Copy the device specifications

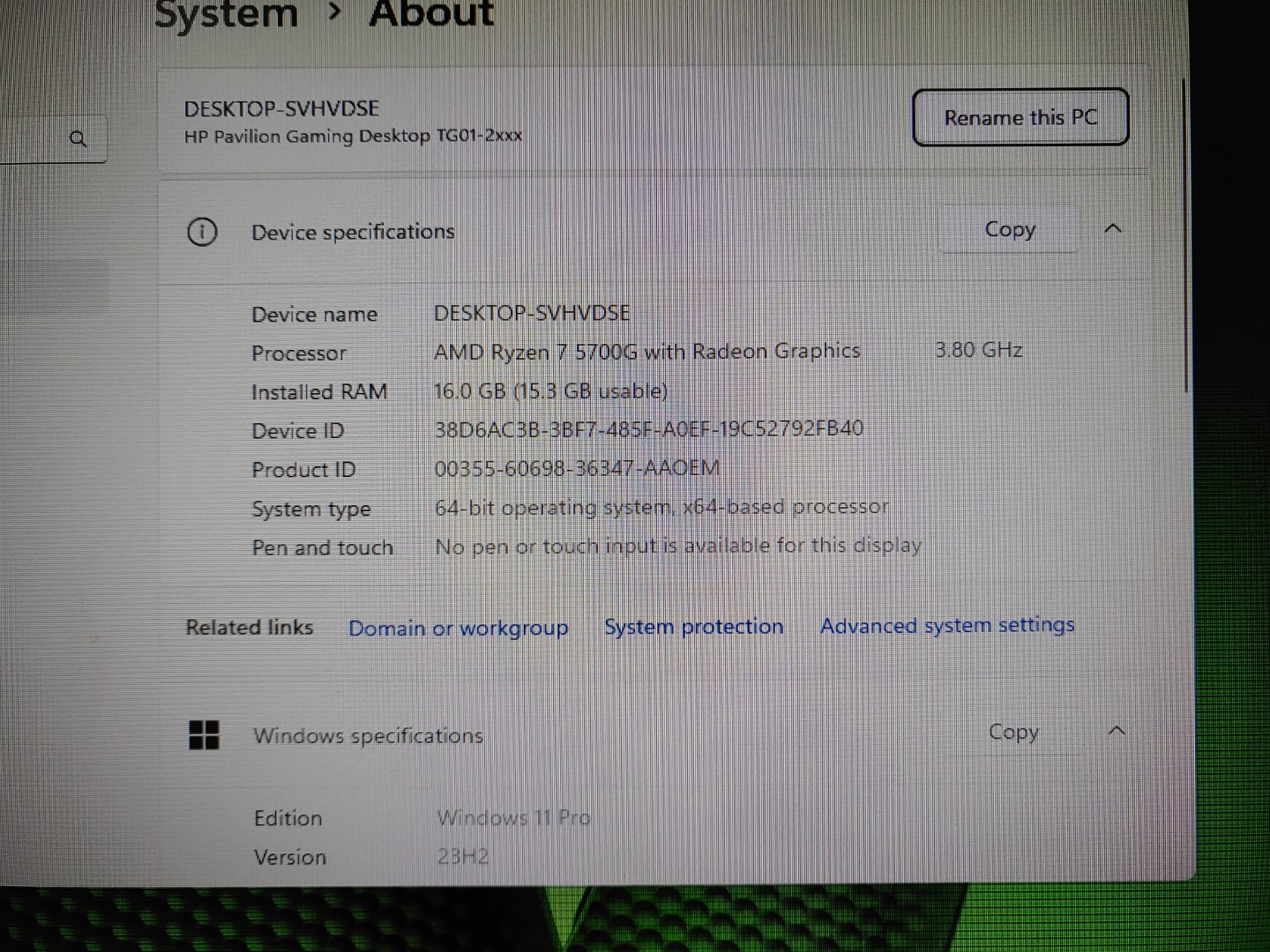(x=1010, y=229)
